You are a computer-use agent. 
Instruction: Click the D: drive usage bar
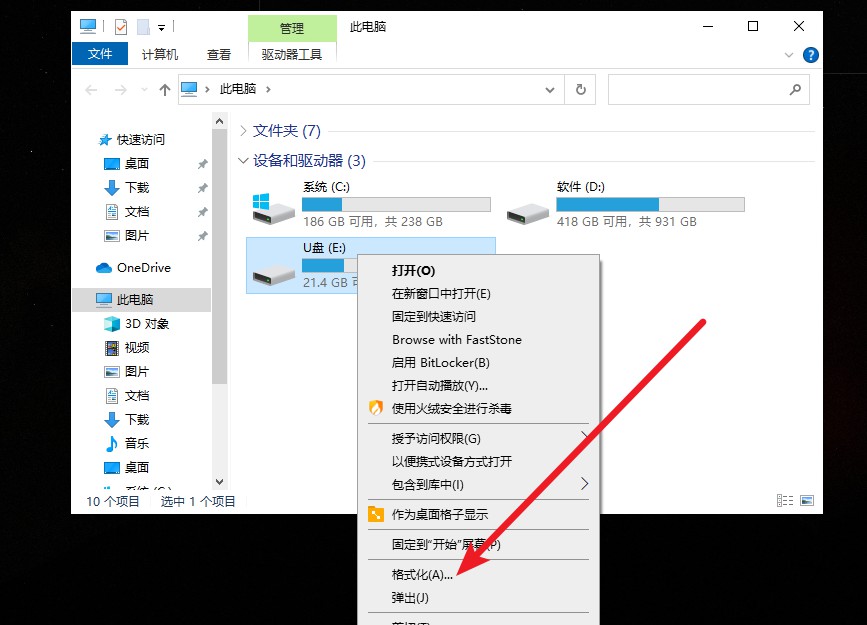click(x=650, y=205)
